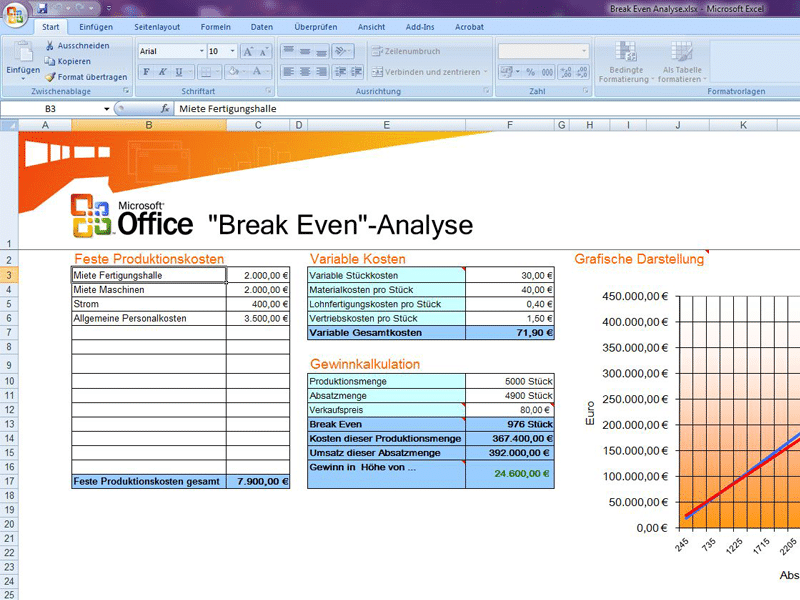The width and height of the screenshot is (800, 600).
Task: Align cell text right
Action: point(321,72)
